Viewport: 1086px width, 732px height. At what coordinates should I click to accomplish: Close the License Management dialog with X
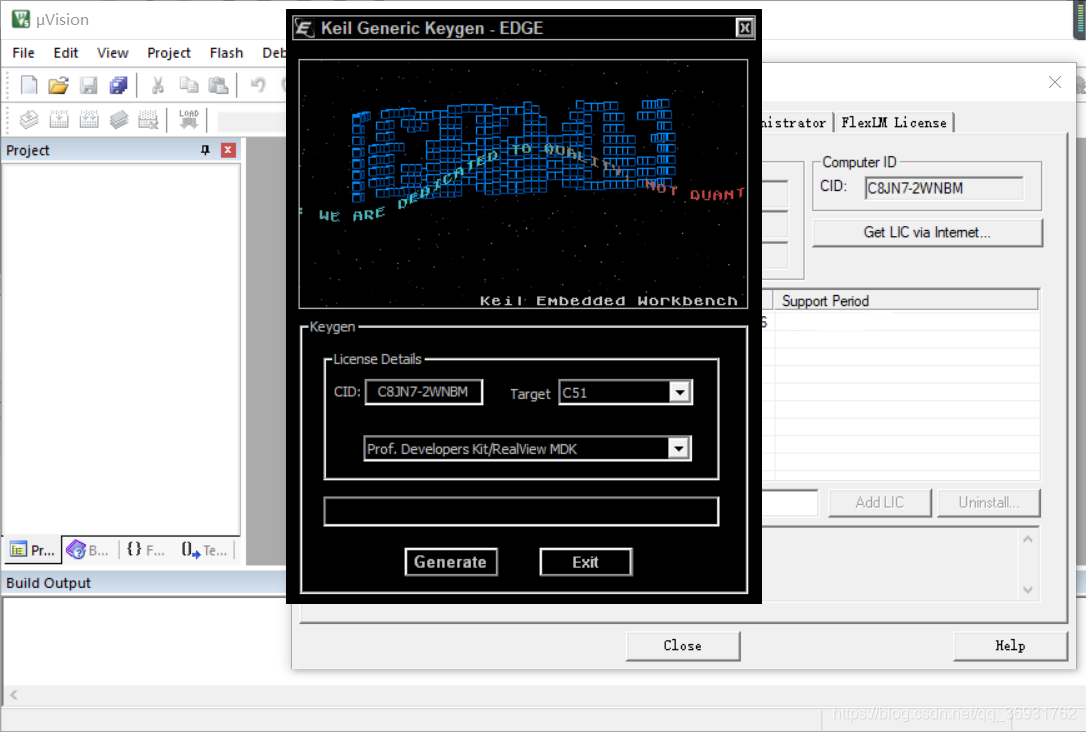[1055, 82]
